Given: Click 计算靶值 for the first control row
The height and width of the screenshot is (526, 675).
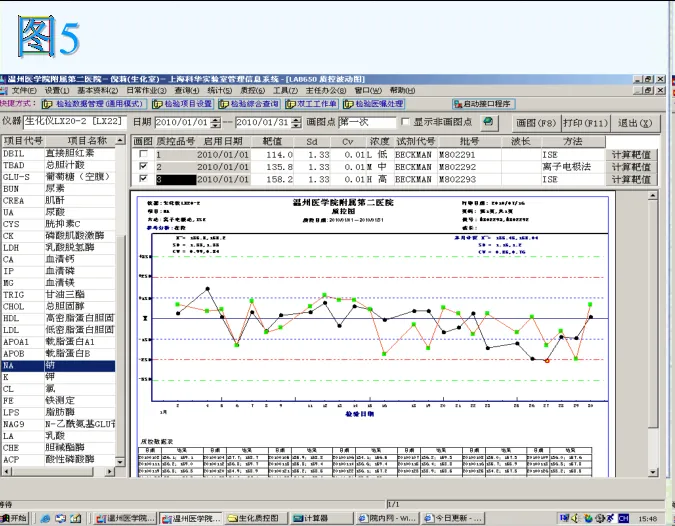Looking at the screenshot, I should click(x=632, y=155).
